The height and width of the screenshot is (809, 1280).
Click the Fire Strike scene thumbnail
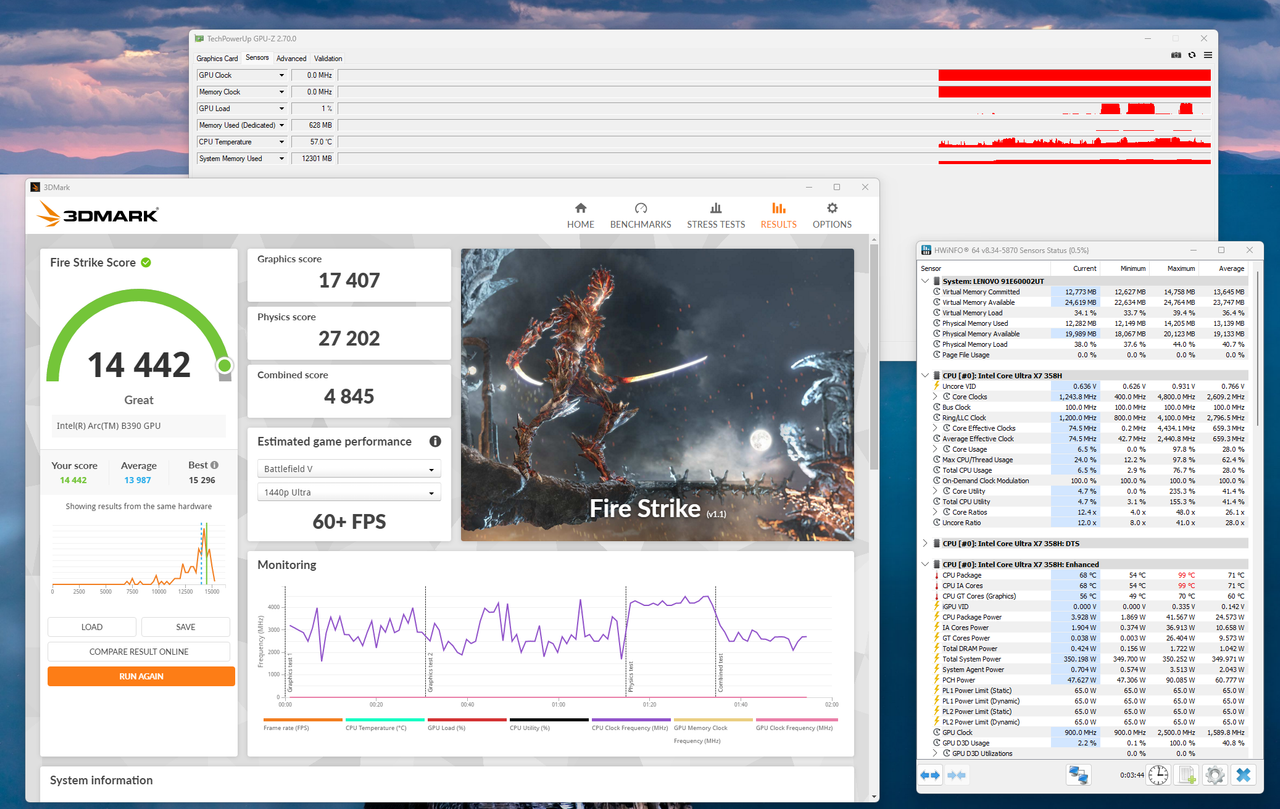point(657,395)
